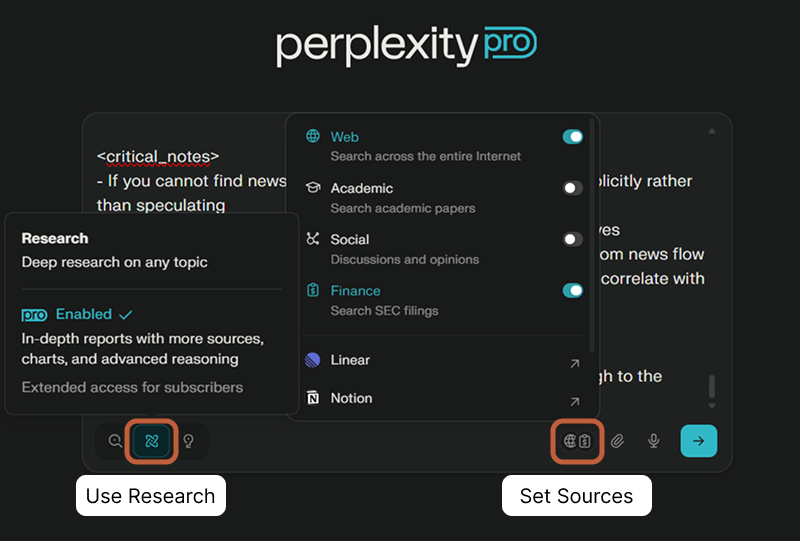Submit the query with arrow button

[x=698, y=441]
